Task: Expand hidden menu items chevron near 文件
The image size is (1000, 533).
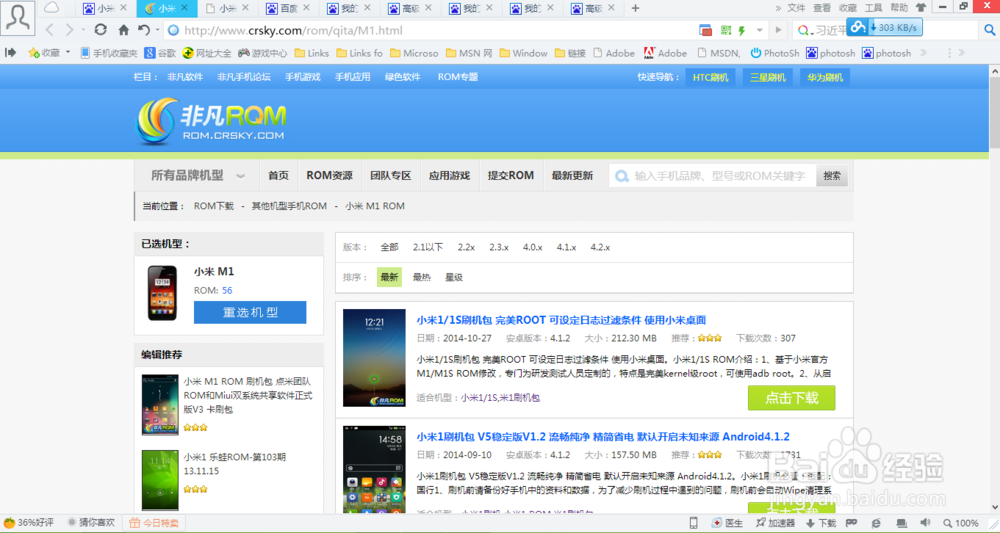Action: pos(777,8)
